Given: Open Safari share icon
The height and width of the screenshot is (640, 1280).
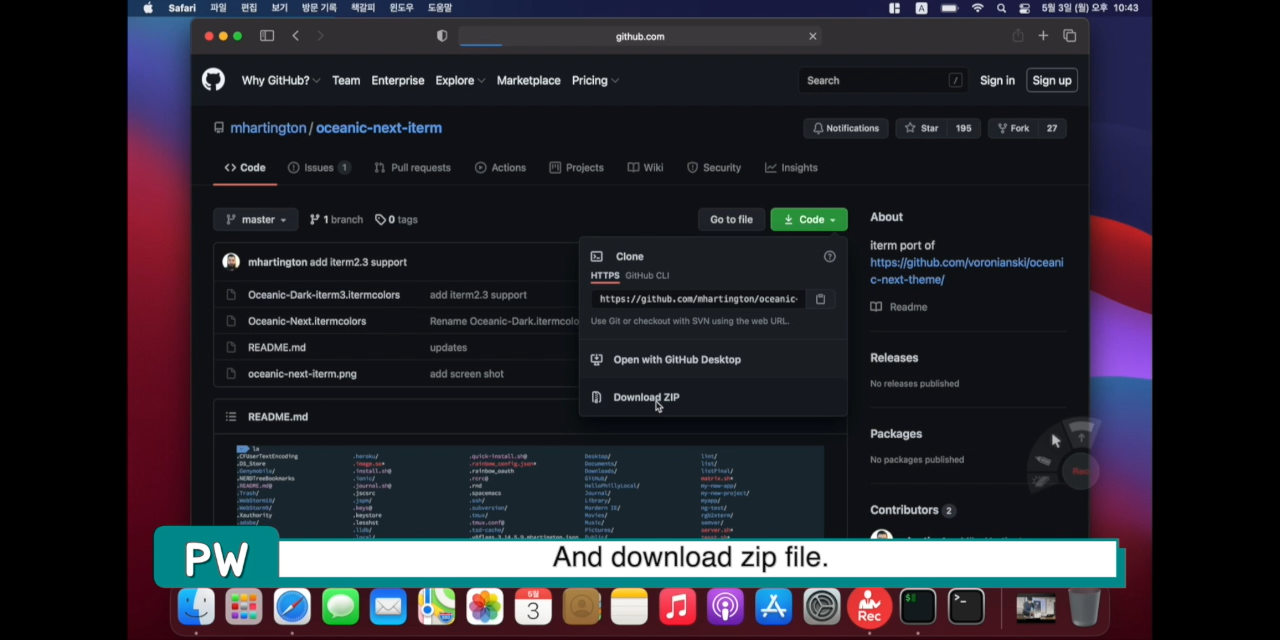Looking at the screenshot, I should 1018,36.
